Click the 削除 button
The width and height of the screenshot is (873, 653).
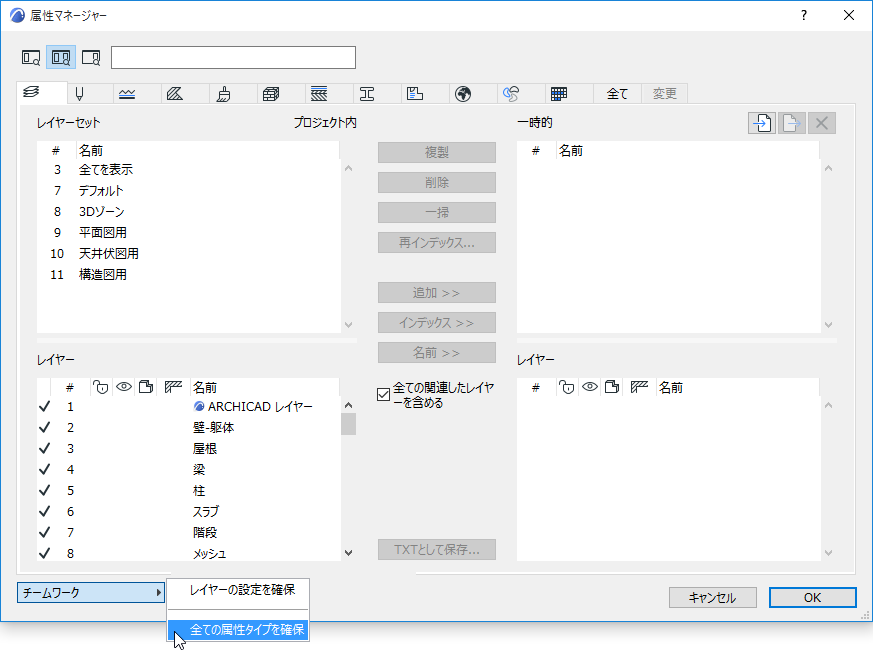437,183
